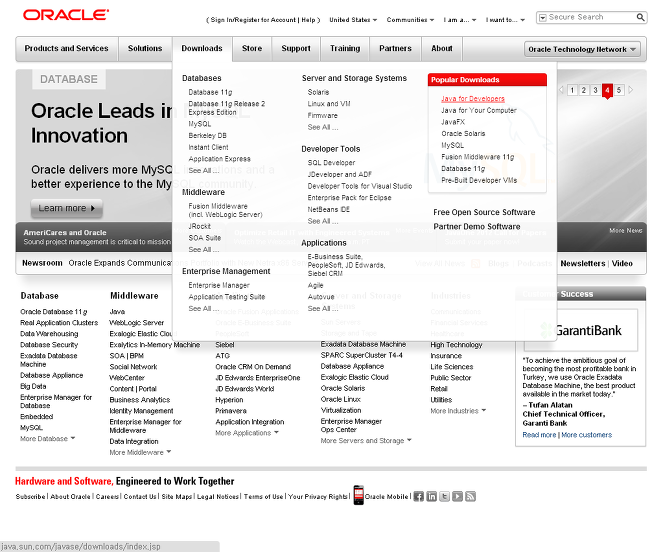
Task: Click the Oracle logo
Action: pyautogui.click(x=66, y=15)
